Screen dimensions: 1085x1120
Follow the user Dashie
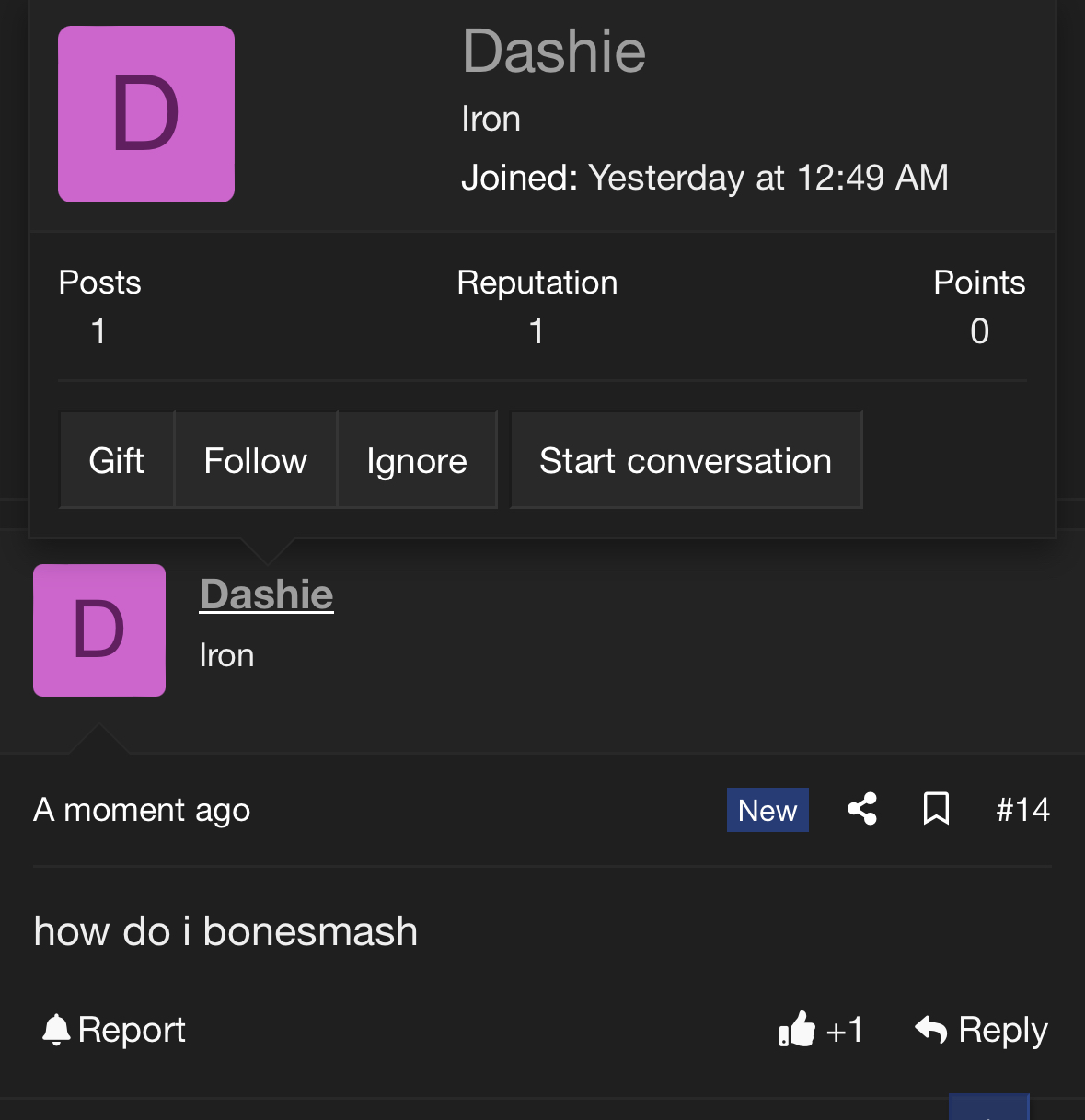(256, 460)
